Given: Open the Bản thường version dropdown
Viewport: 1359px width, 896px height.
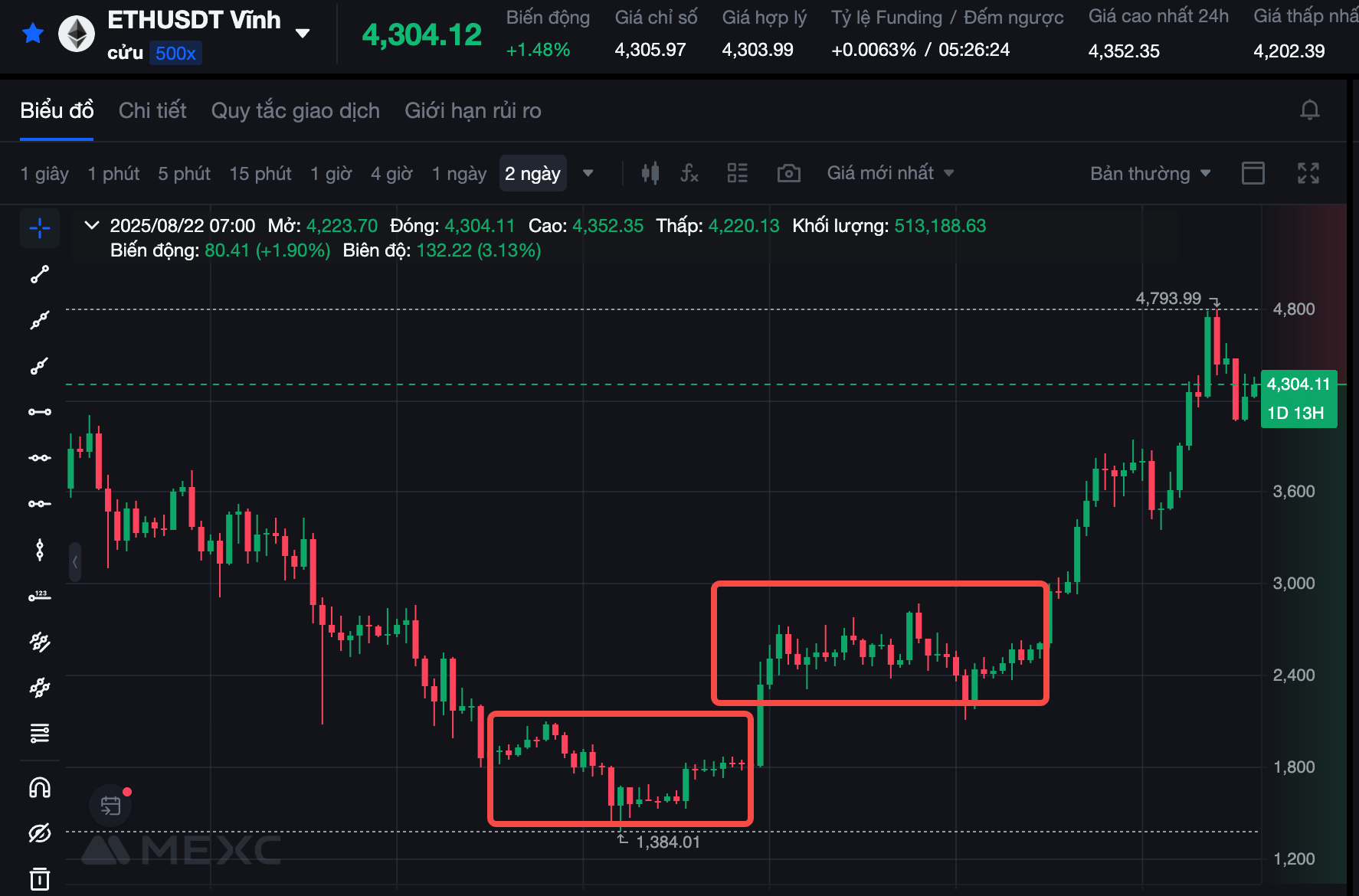Looking at the screenshot, I should point(1150,174).
